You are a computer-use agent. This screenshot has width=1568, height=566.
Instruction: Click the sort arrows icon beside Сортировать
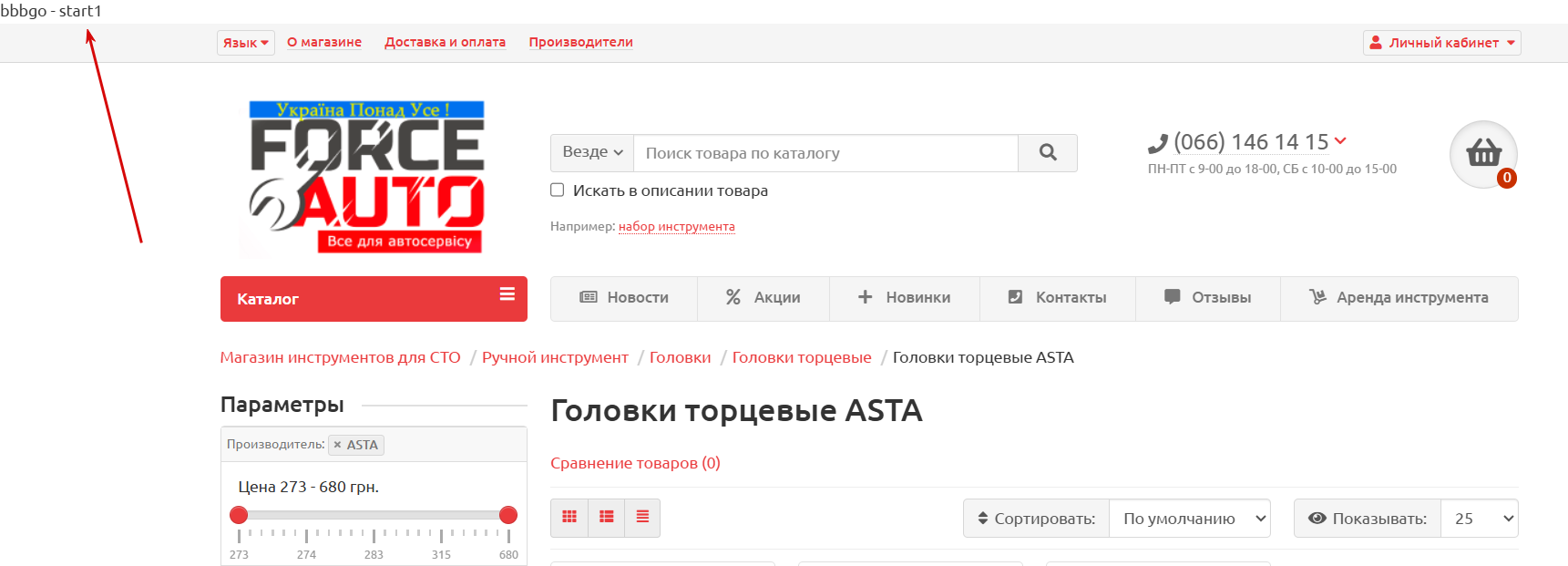pos(983,518)
